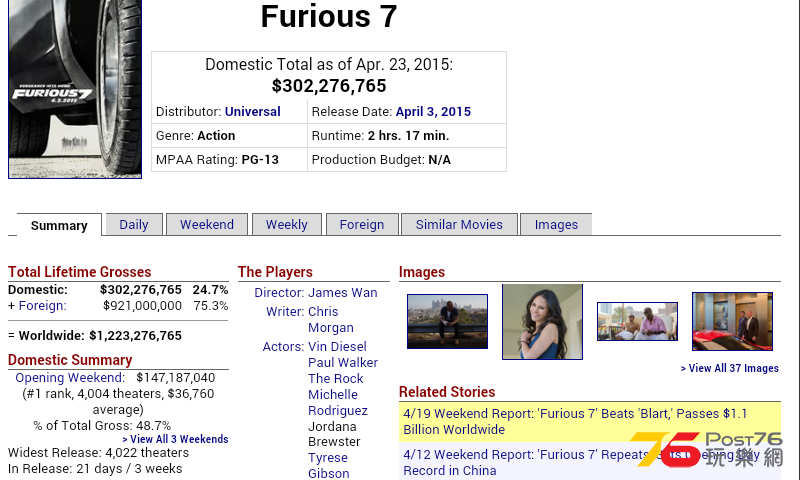Go to the Images tab
This screenshot has width=800, height=480.
click(x=556, y=225)
